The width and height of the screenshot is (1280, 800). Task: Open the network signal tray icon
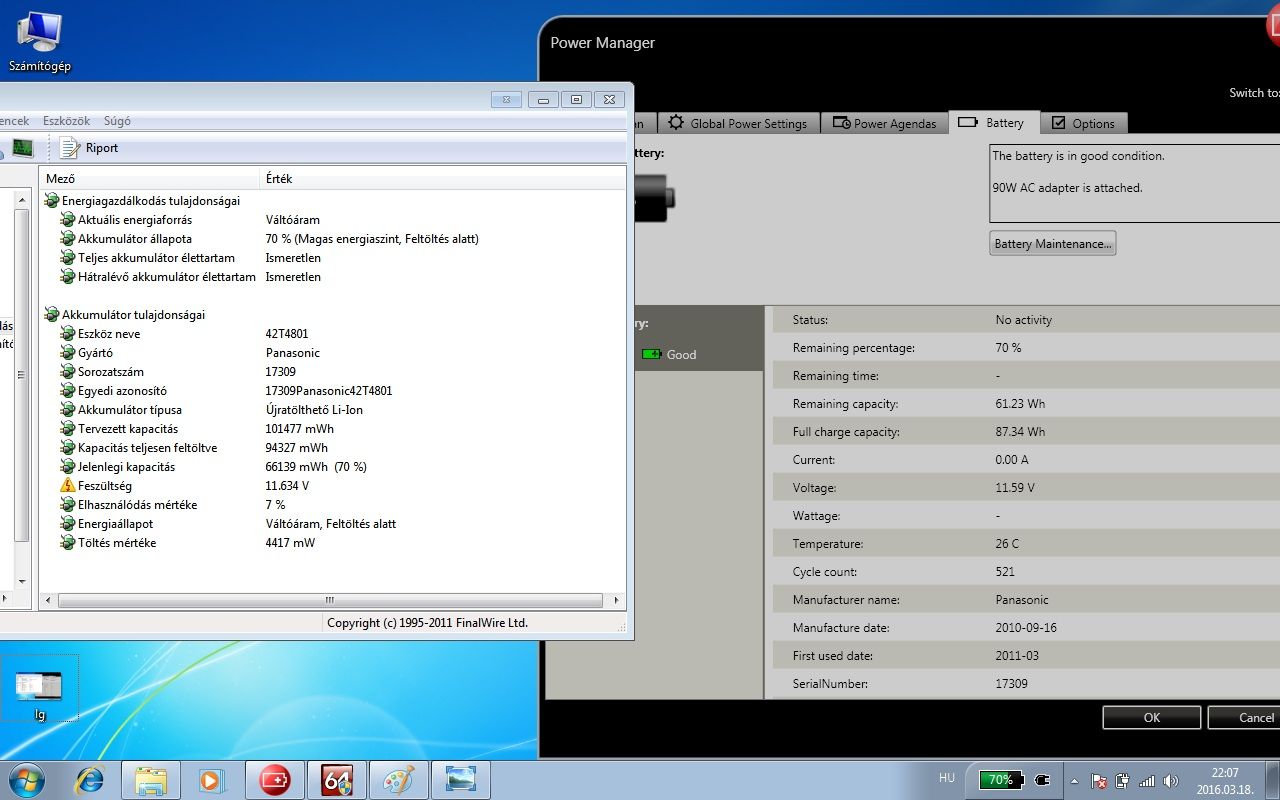coord(1147,781)
